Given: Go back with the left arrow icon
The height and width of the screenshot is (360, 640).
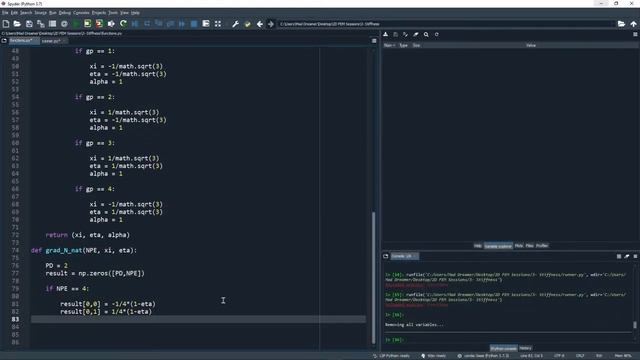Looking at the screenshot, I should (260, 24).
